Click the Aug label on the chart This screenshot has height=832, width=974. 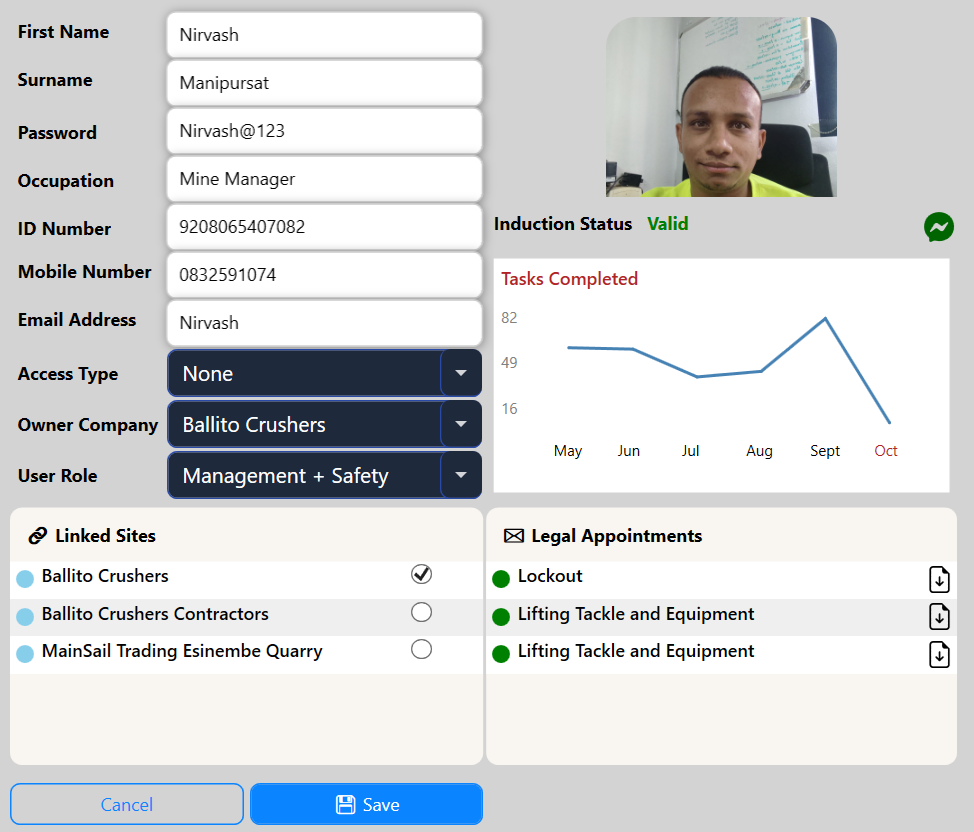(x=759, y=451)
